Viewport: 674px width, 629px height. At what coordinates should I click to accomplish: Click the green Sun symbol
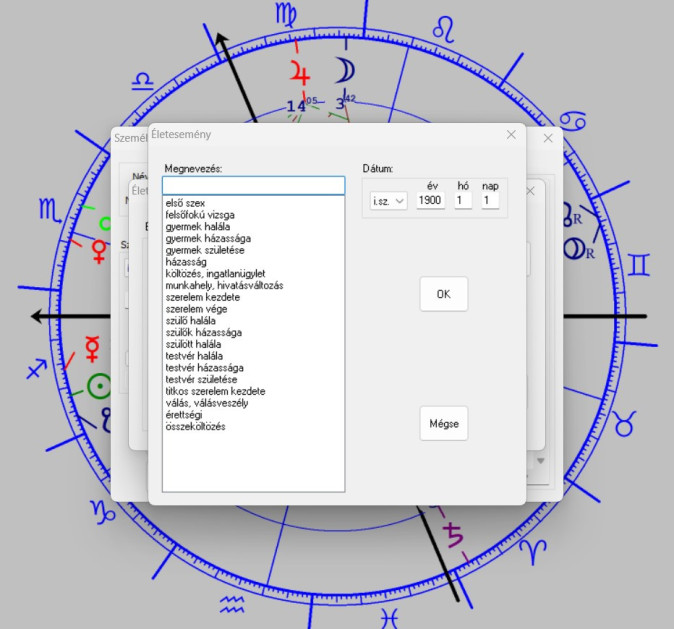[x=99, y=386]
